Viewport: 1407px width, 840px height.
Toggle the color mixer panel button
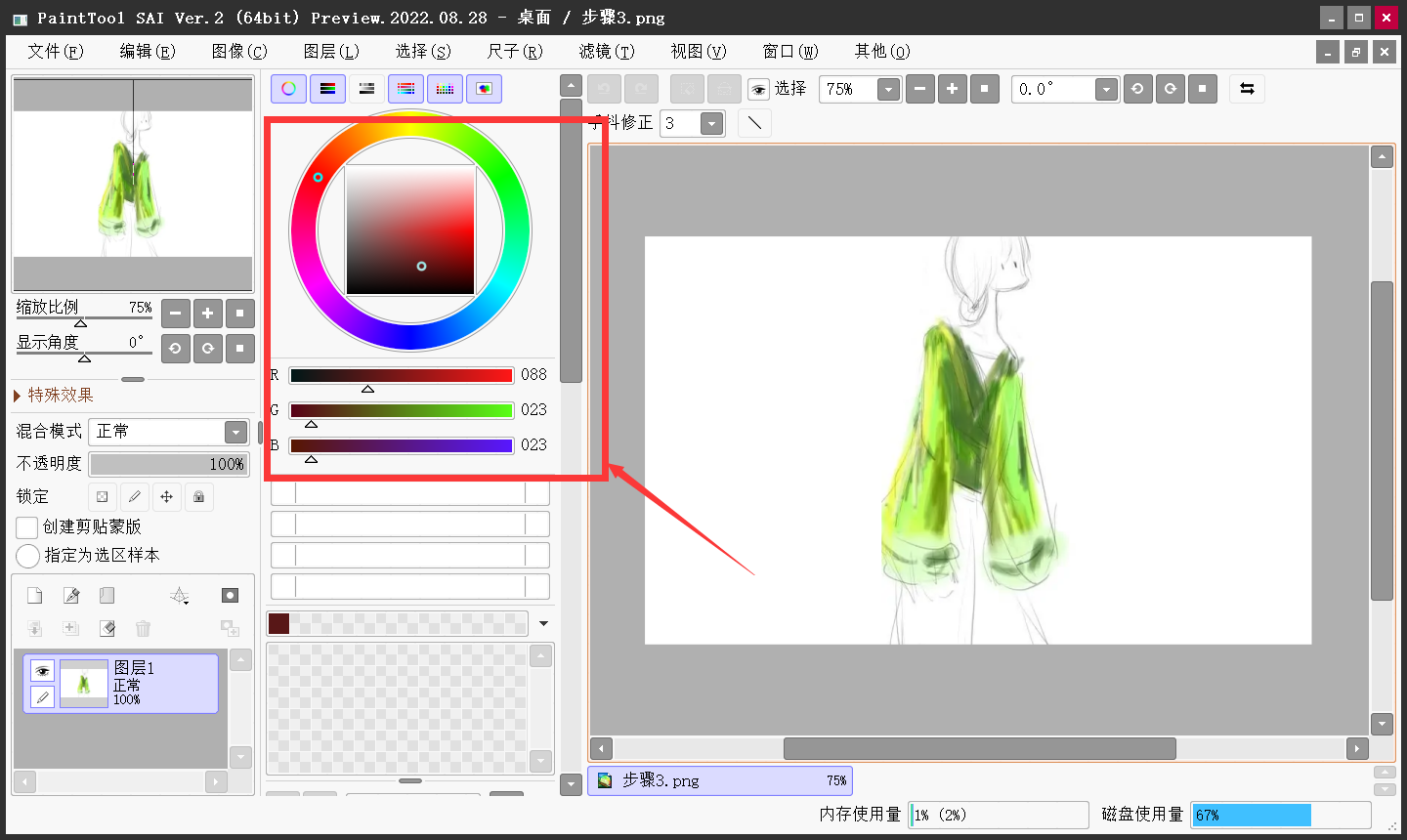pyautogui.click(x=405, y=89)
